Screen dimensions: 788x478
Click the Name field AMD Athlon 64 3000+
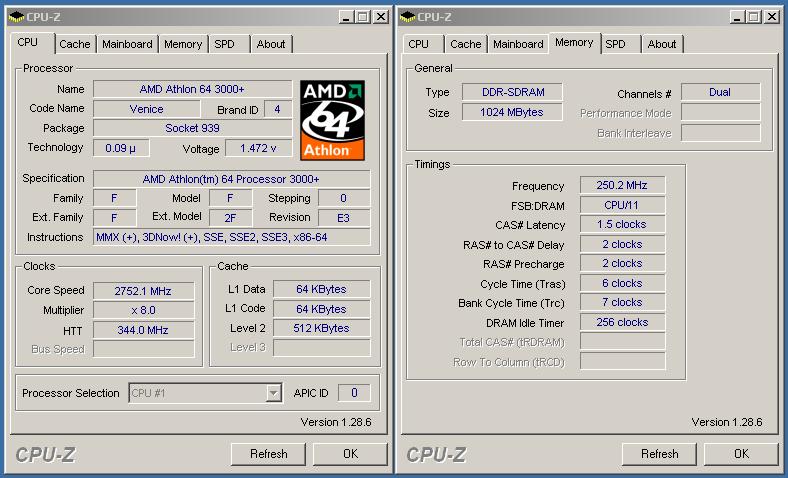(x=192, y=89)
